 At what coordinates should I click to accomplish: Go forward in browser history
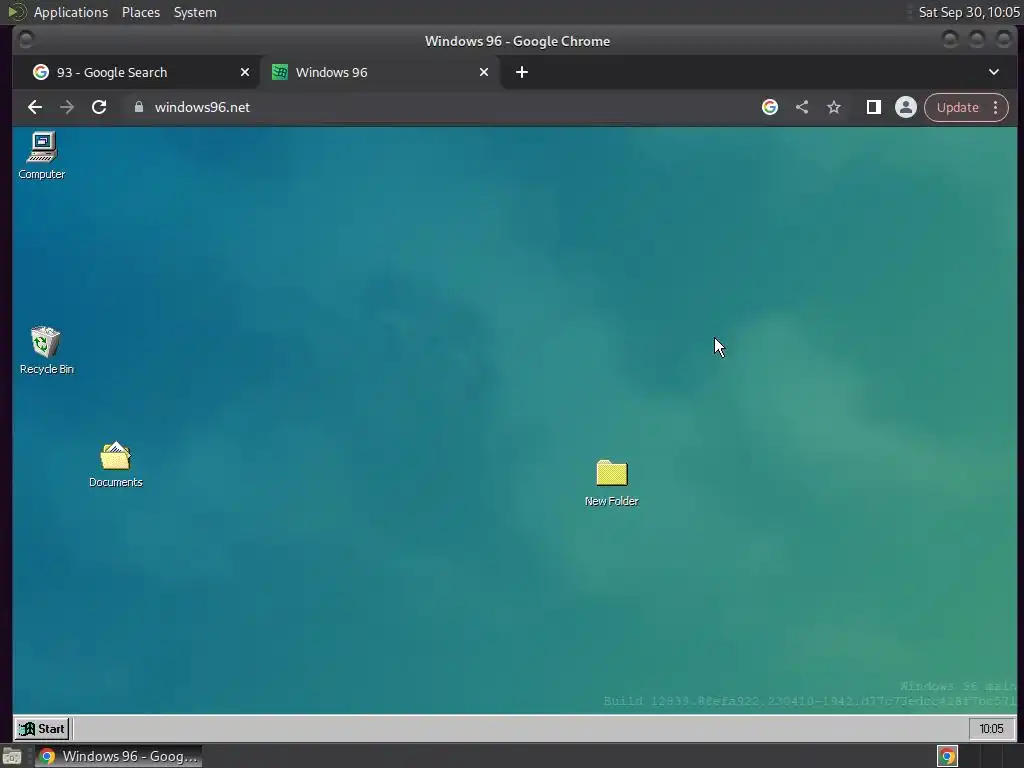(67, 107)
